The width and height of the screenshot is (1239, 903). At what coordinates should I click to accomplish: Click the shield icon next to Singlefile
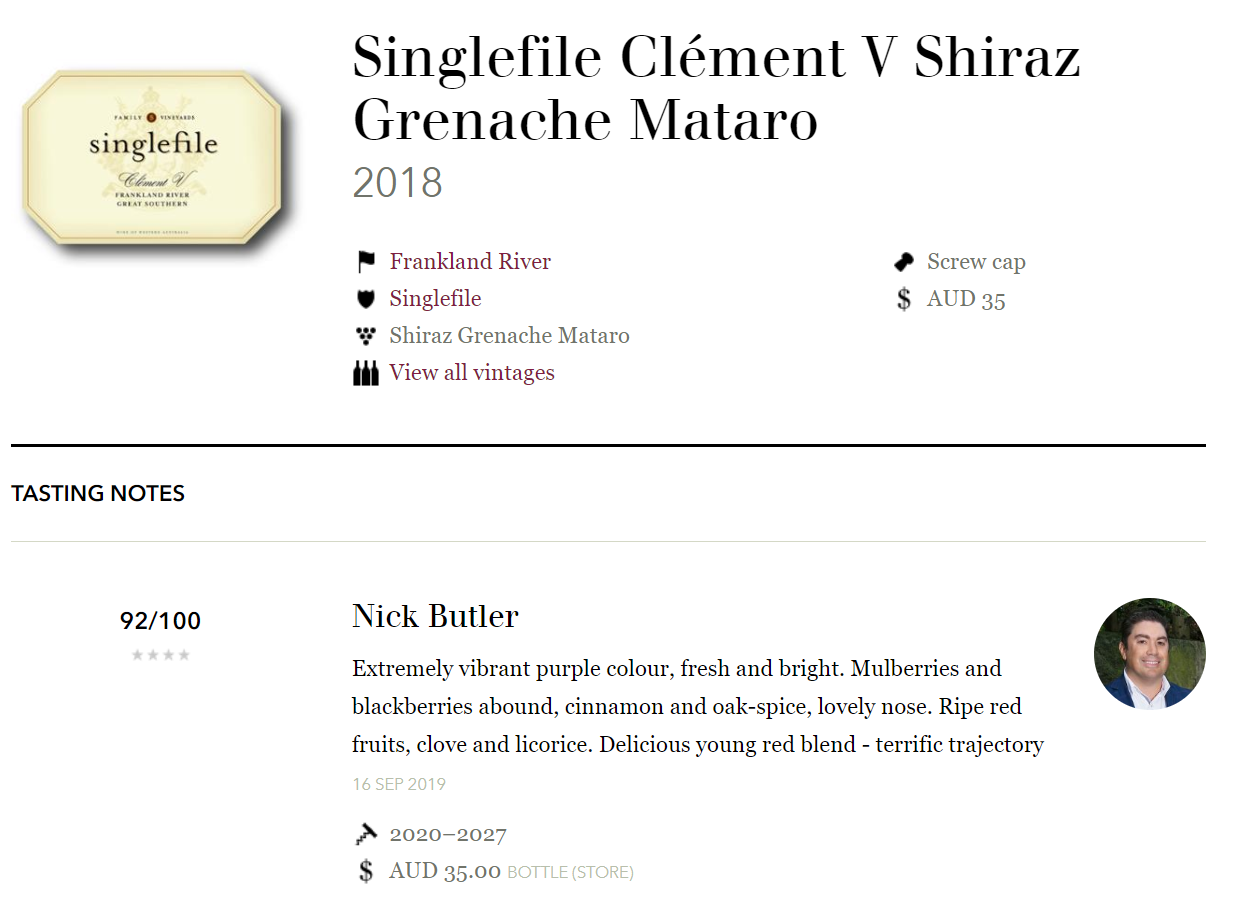coord(366,299)
